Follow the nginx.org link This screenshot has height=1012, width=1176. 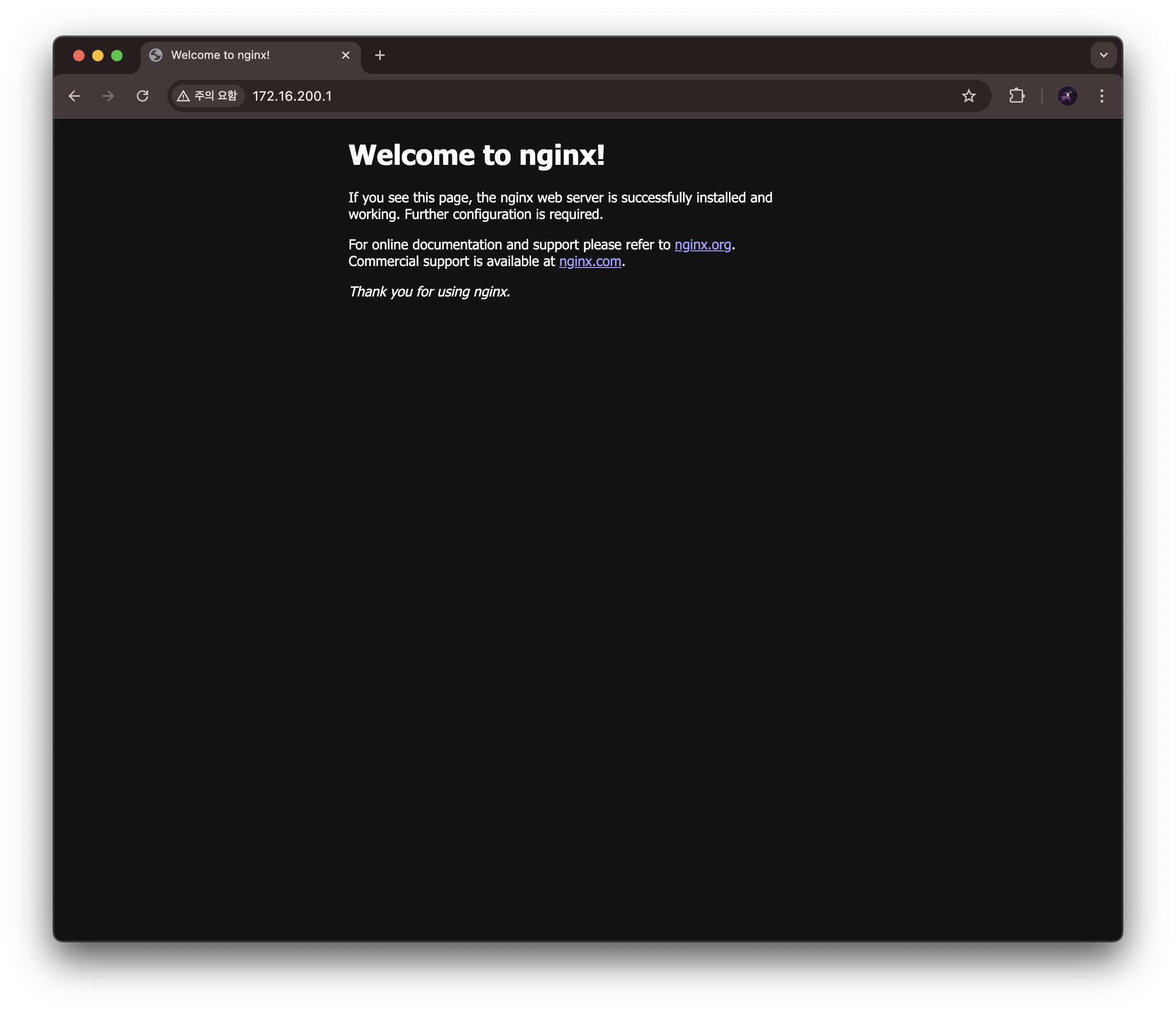coord(702,245)
